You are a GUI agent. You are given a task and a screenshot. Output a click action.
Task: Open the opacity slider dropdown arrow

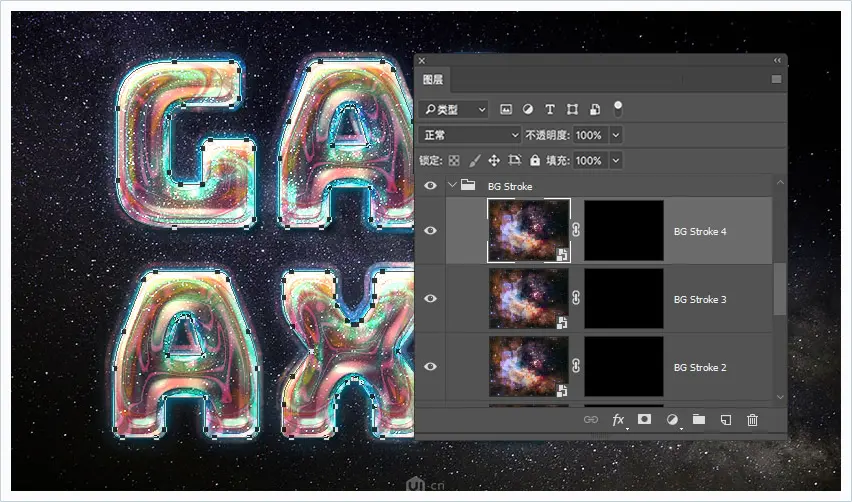click(616, 135)
